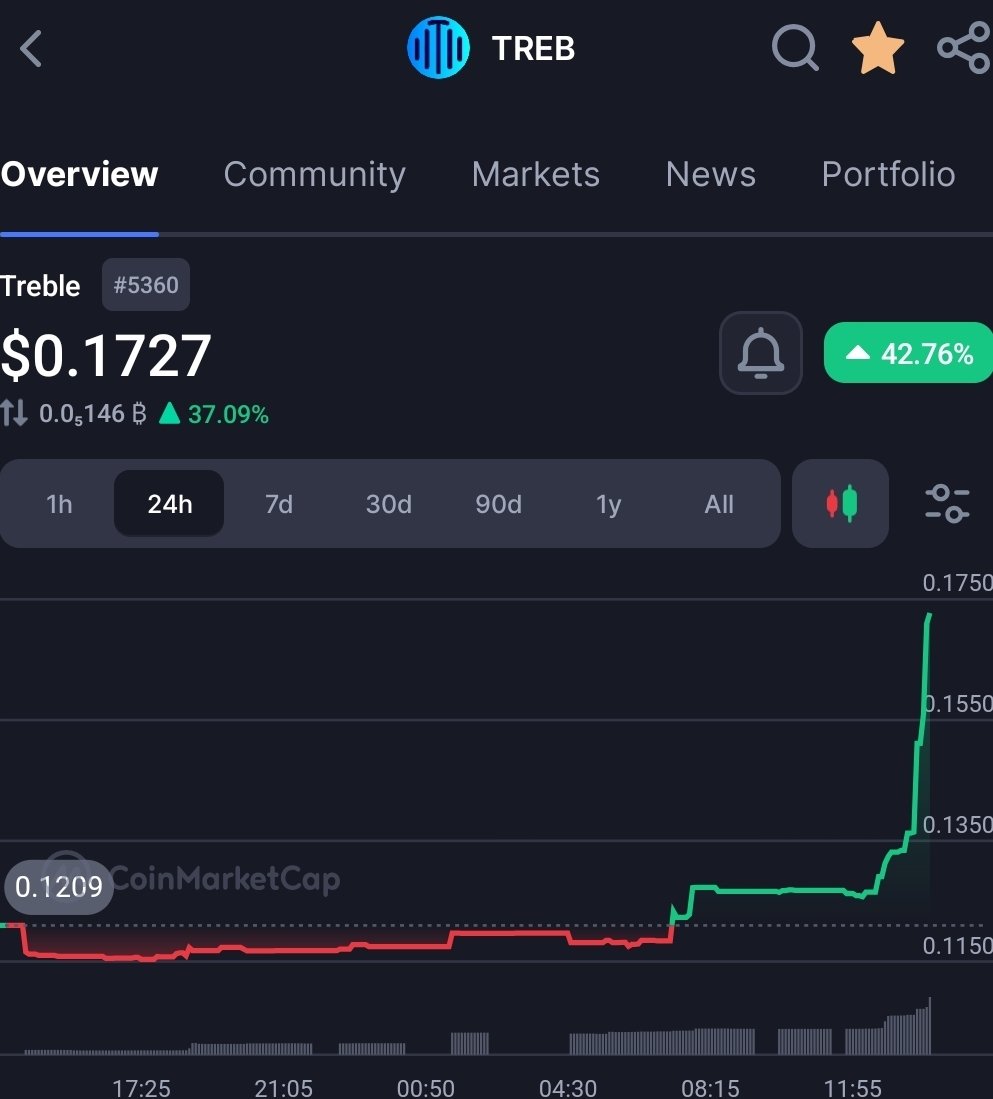Open the price alert bell
The height and width of the screenshot is (1099, 993).
tap(760, 353)
